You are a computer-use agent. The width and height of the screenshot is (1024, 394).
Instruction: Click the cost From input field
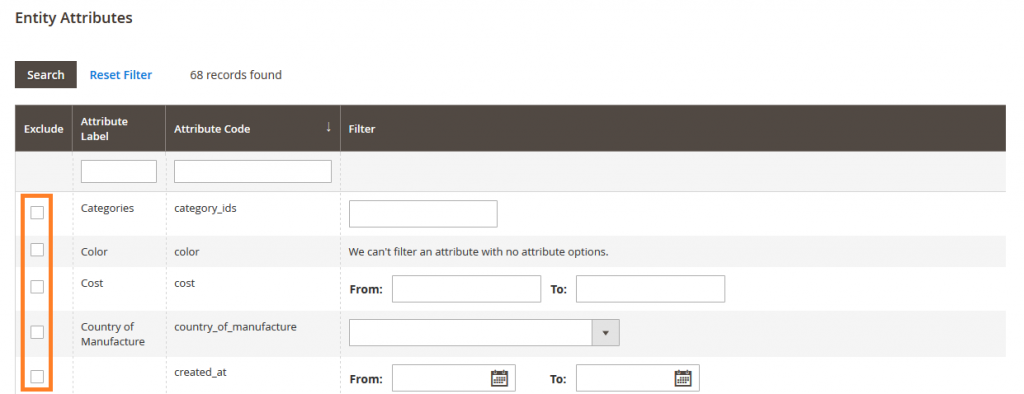click(466, 289)
